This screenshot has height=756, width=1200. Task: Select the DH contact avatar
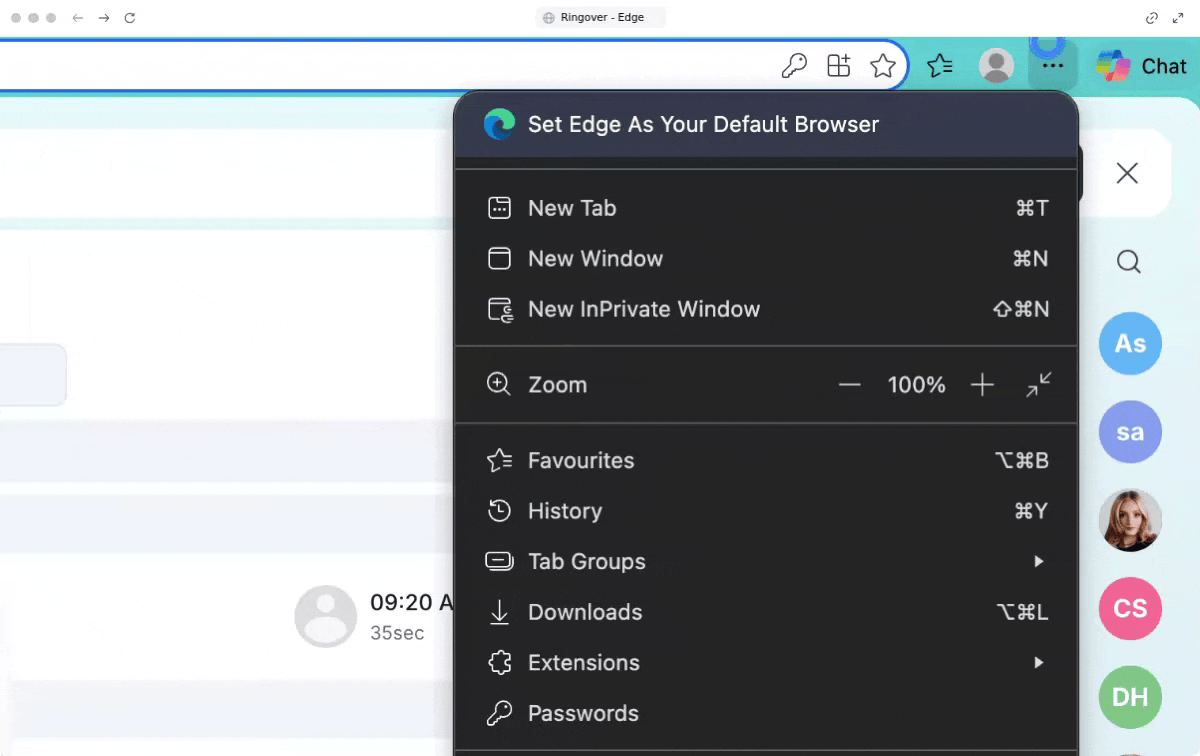pos(1130,696)
